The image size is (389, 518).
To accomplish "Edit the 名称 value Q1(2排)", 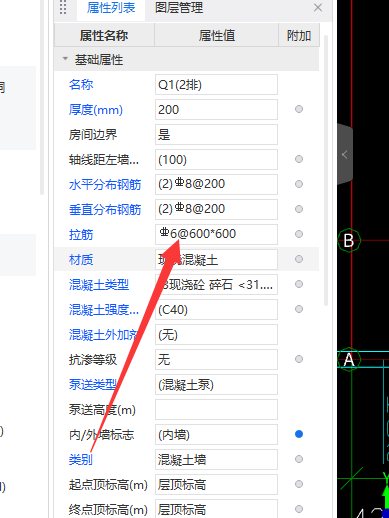I will (x=216, y=85).
